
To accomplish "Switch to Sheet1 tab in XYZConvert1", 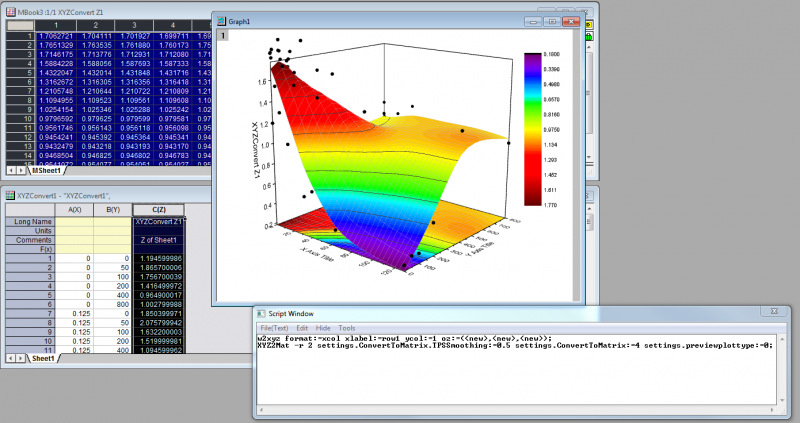I will (x=43, y=358).
